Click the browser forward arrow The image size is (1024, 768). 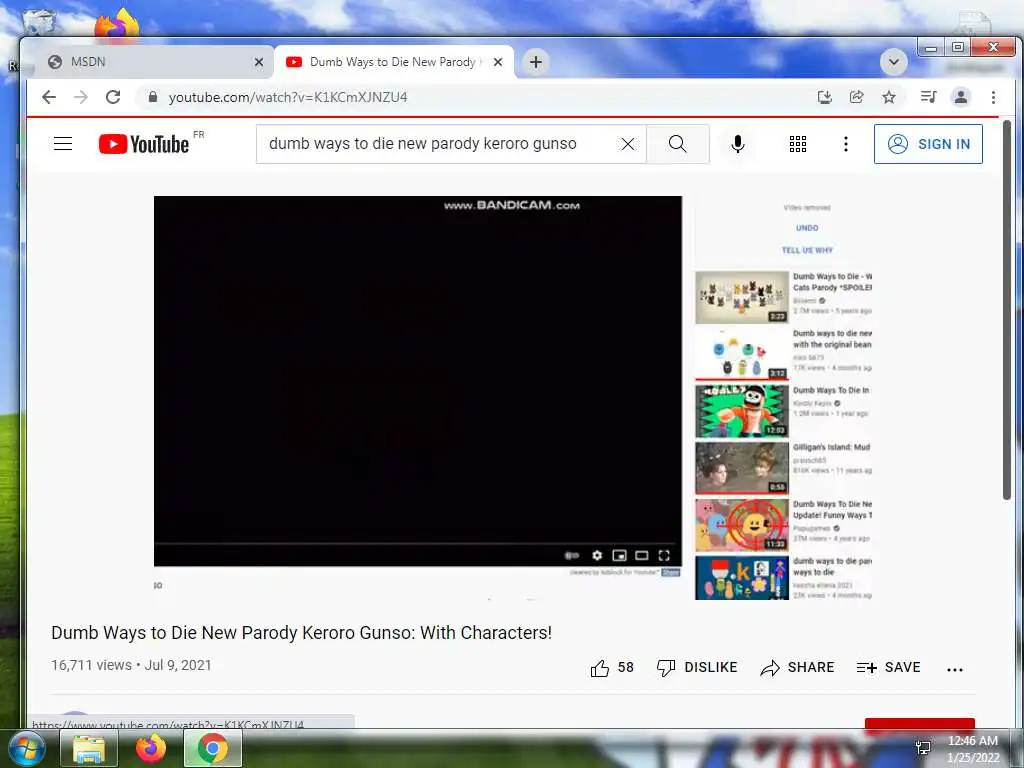pyautogui.click(x=81, y=97)
